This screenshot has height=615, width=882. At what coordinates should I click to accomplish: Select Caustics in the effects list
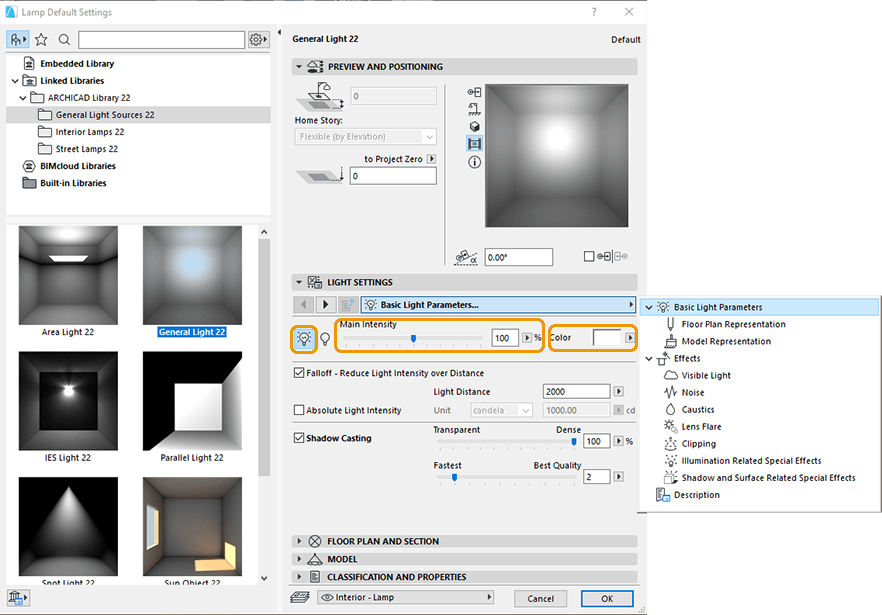[698, 410]
